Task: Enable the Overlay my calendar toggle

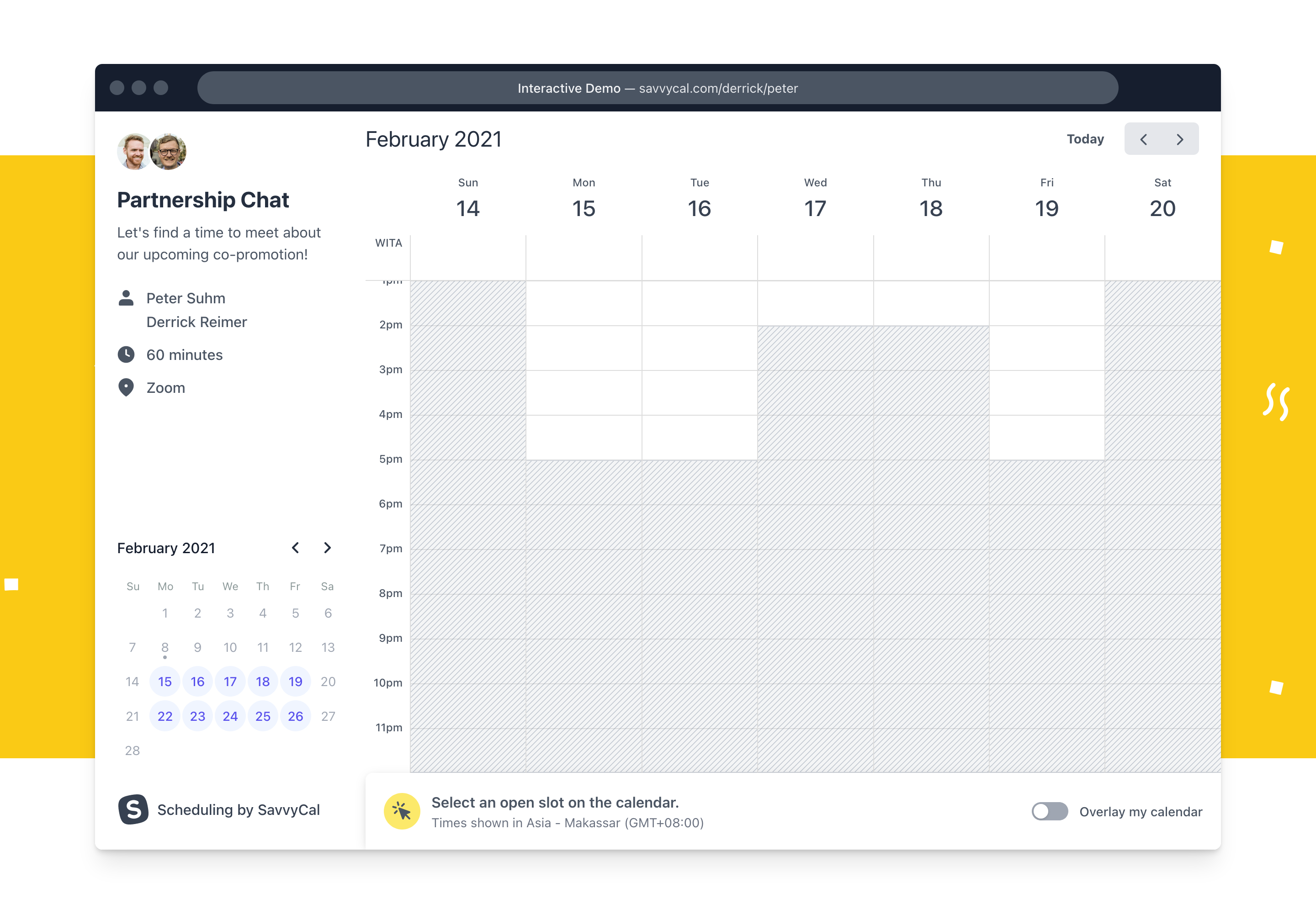Action: [x=1050, y=812]
